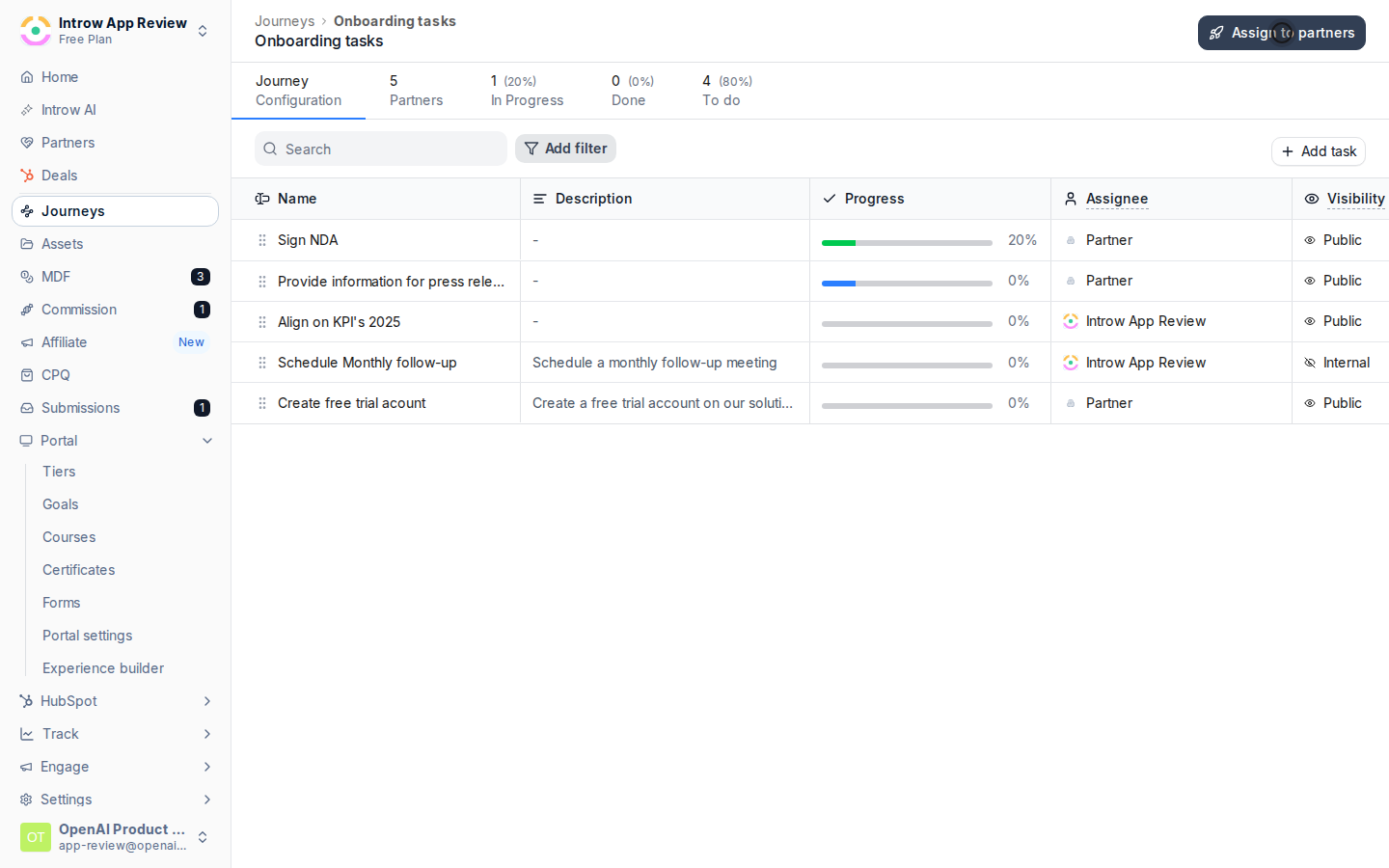Click the MDF coins icon
This screenshot has height=868, width=1389.
[x=27, y=277]
